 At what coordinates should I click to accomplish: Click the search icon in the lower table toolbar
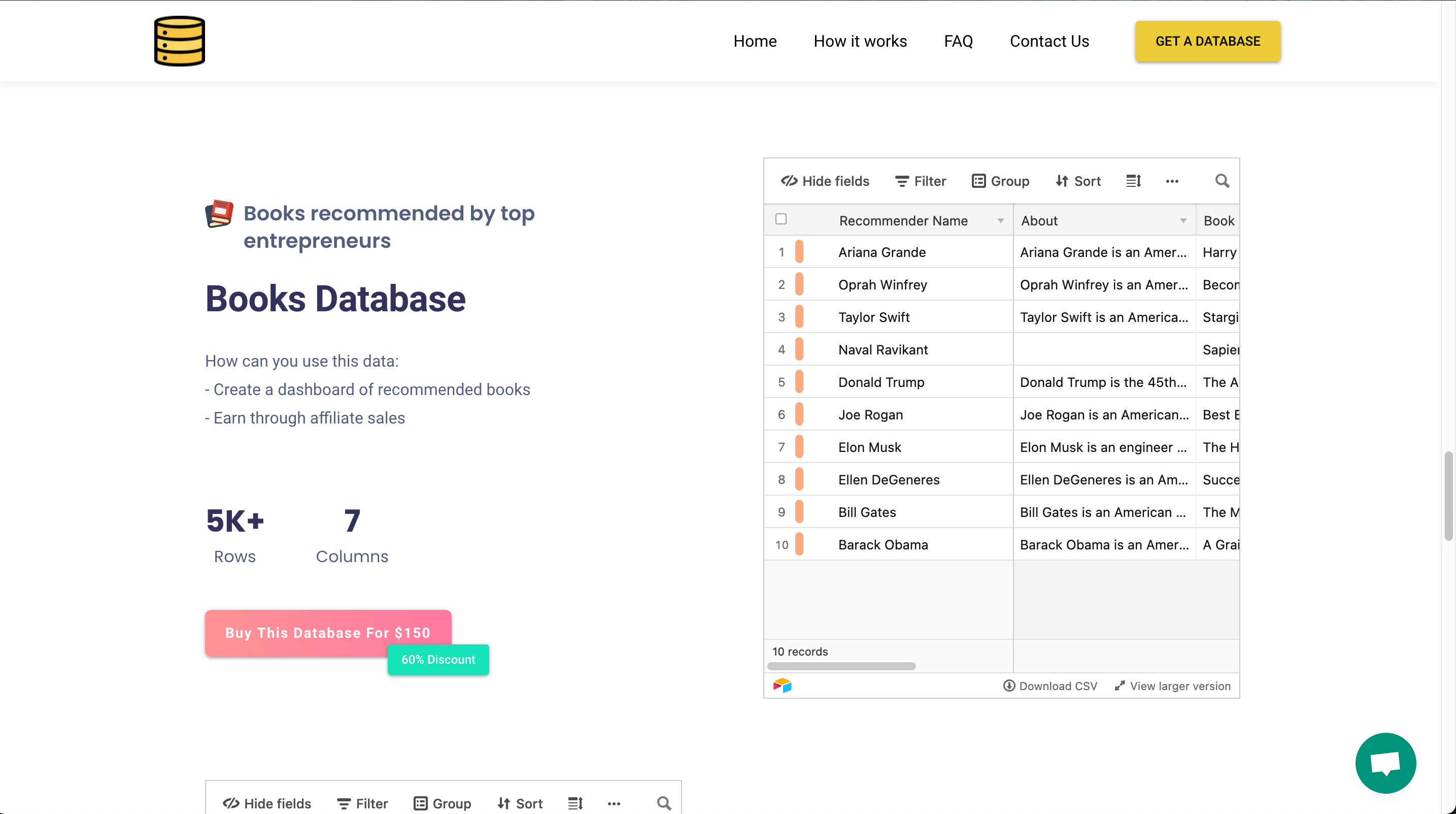click(x=664, y=803)
